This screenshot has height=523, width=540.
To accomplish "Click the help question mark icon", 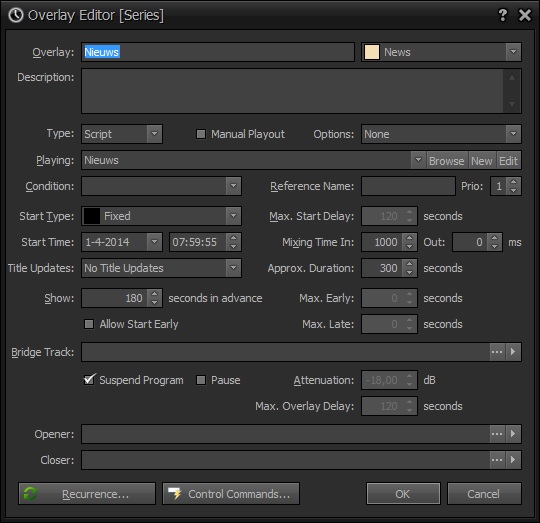I will tap(503, 15).
